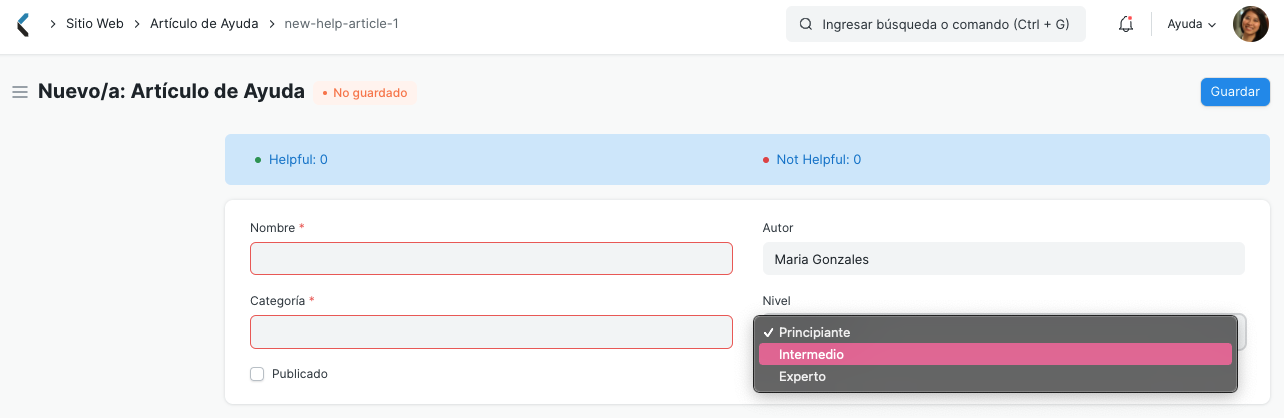Focus the Nombre input field
The image size is (1284, 418).
point(491,258)
